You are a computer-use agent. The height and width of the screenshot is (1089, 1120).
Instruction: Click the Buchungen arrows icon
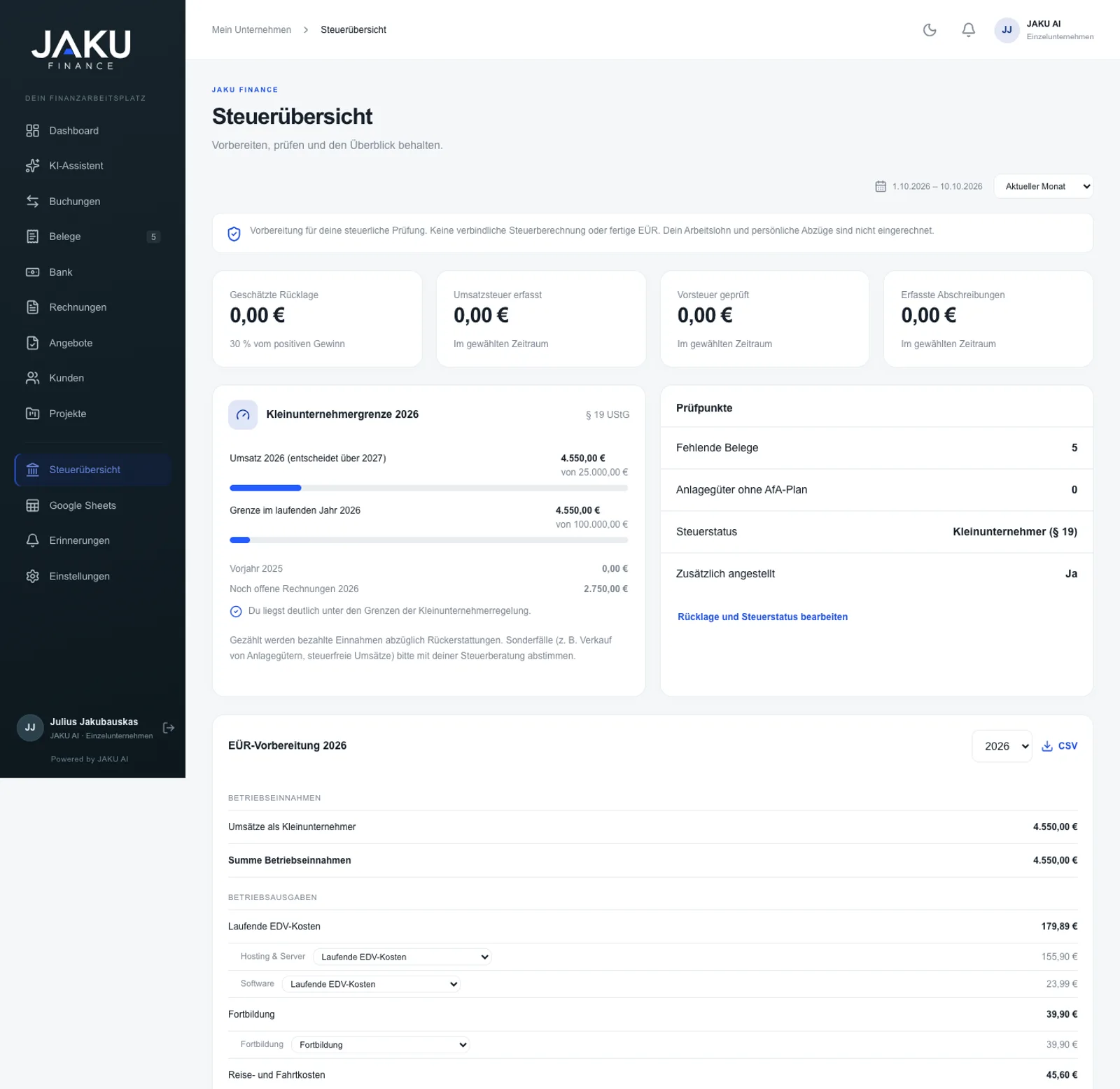click(x=32, y=202)
